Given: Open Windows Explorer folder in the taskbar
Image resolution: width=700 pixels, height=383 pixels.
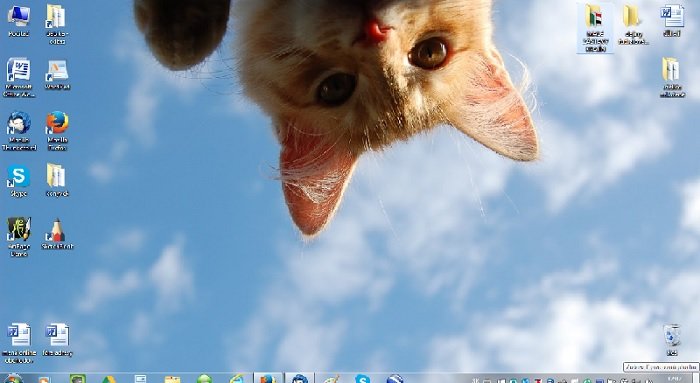Looking at the screenshot, I should [172, 379].
